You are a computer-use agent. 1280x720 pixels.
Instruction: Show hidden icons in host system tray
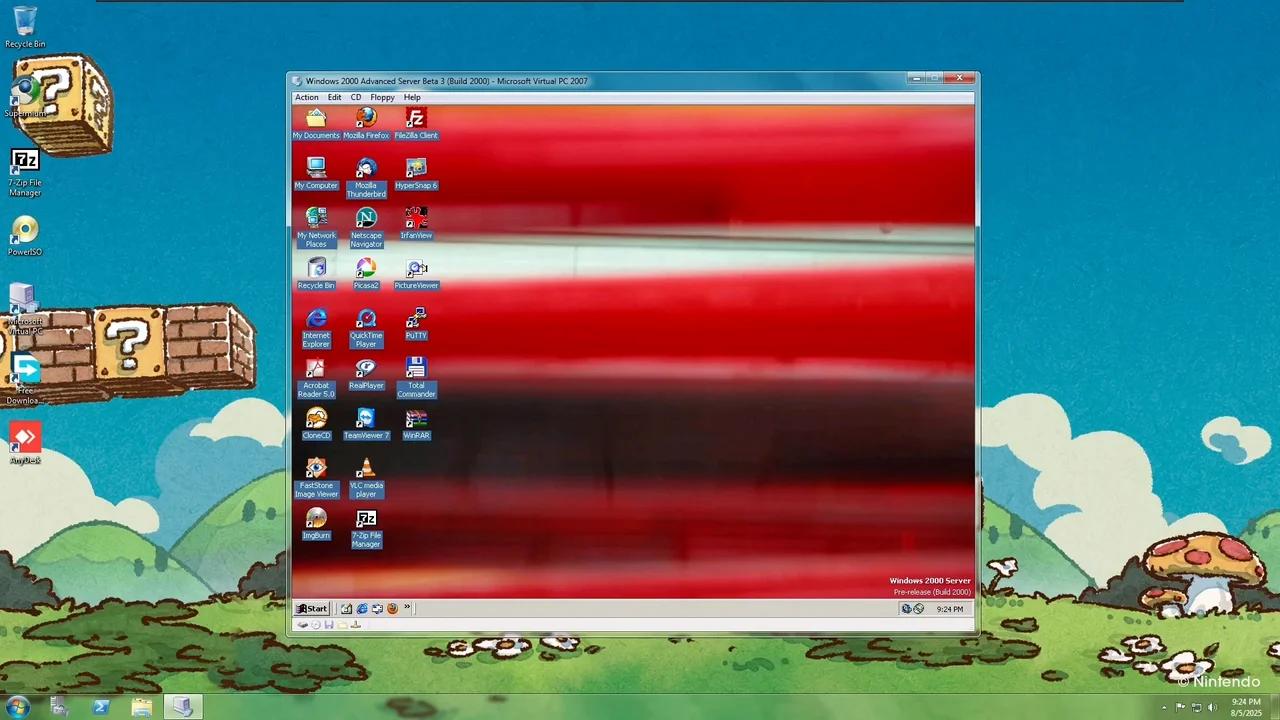(1163, 707)
